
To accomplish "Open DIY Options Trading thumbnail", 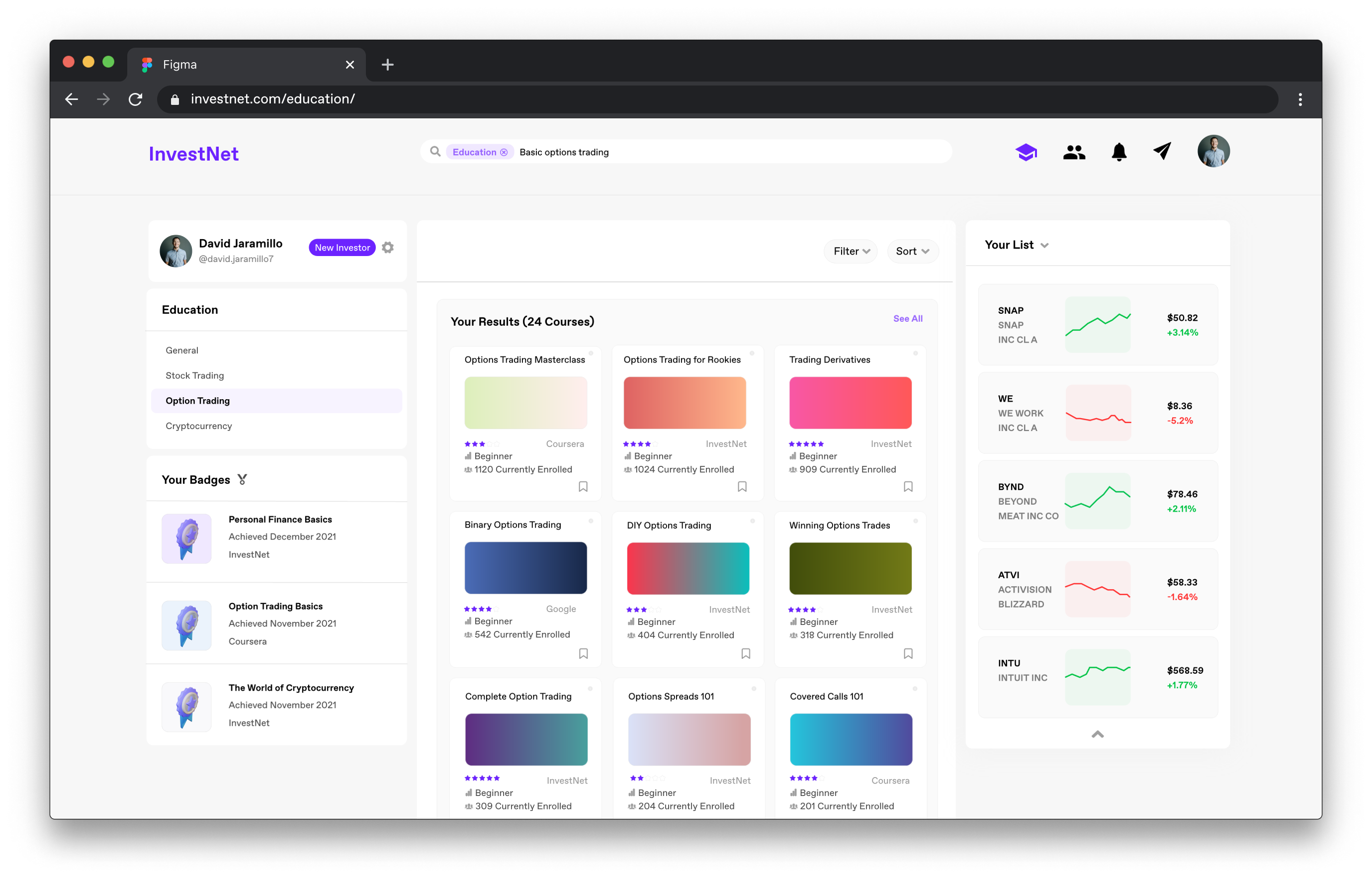I will (x=687, y=568).
